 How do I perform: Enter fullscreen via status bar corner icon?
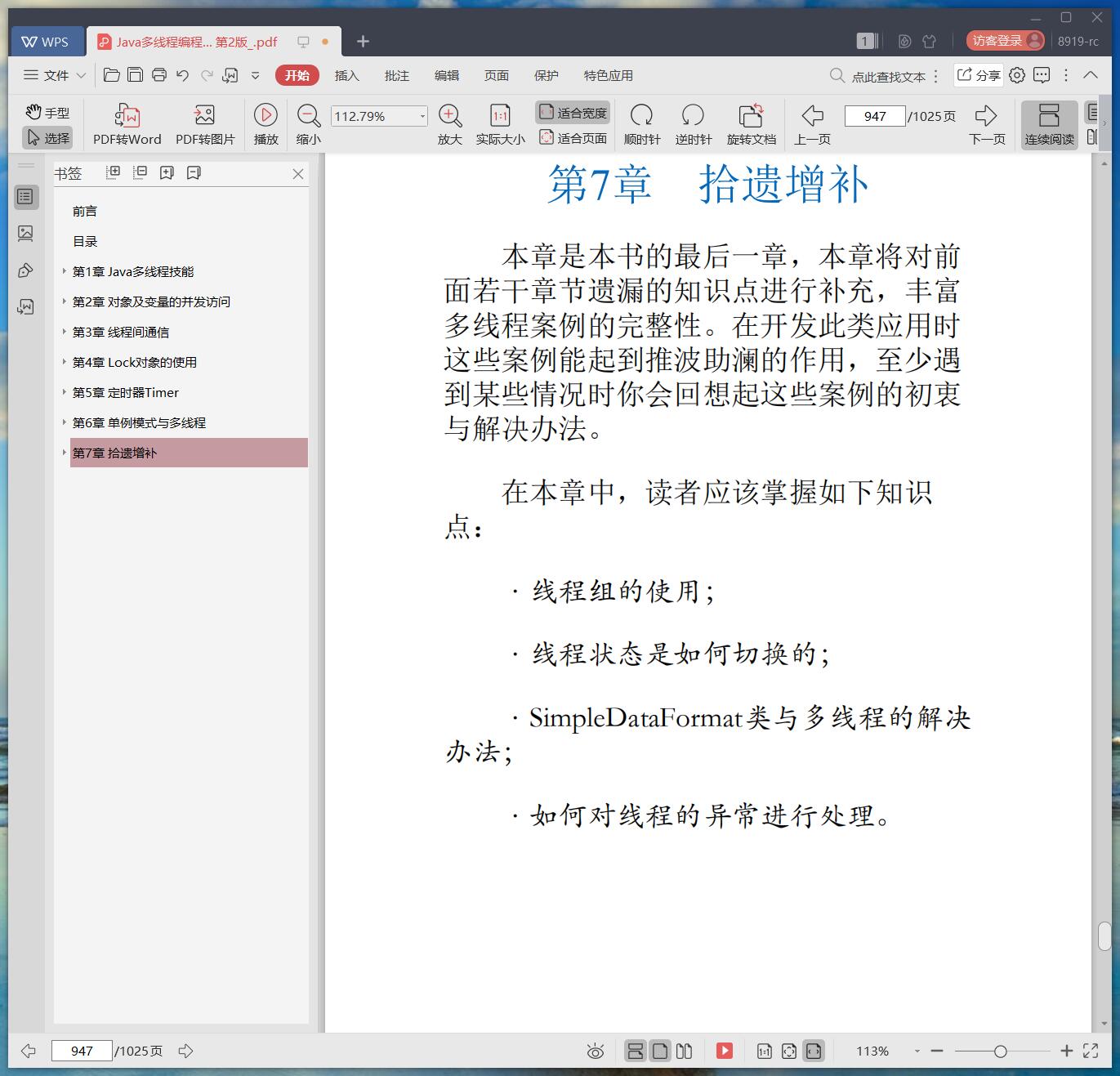point(1091,1051)
